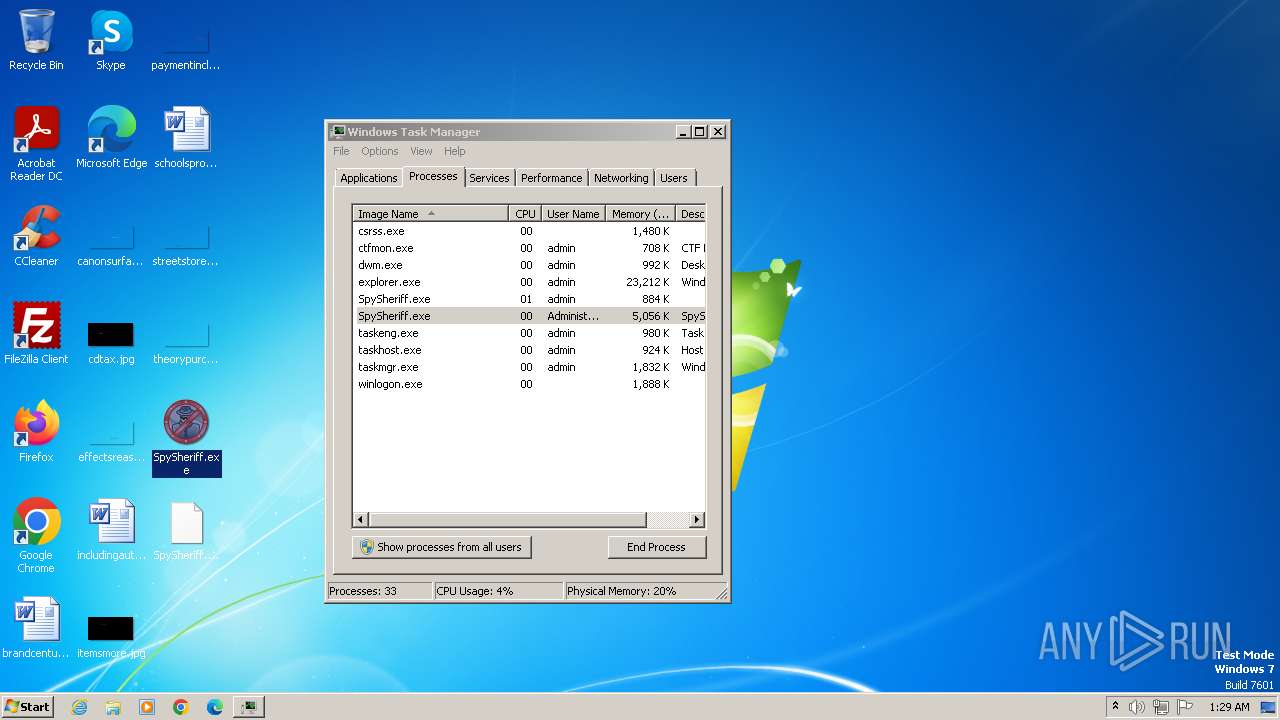
Task: Open Internet Explorer from the taskbar
Action: point(79,707)
